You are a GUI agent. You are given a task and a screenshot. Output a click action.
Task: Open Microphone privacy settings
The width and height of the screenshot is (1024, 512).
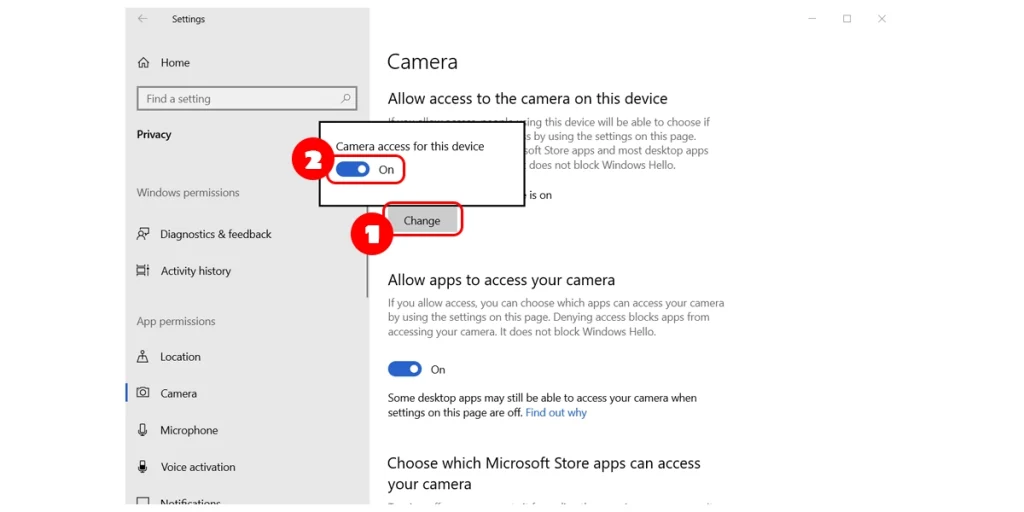point(189,431)
